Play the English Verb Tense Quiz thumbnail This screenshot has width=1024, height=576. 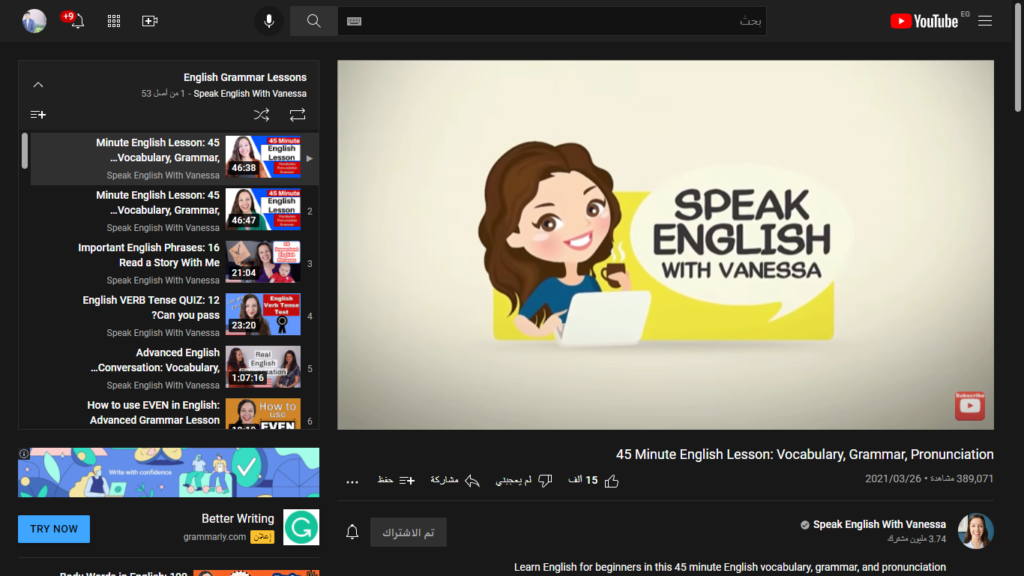[263, 314]
